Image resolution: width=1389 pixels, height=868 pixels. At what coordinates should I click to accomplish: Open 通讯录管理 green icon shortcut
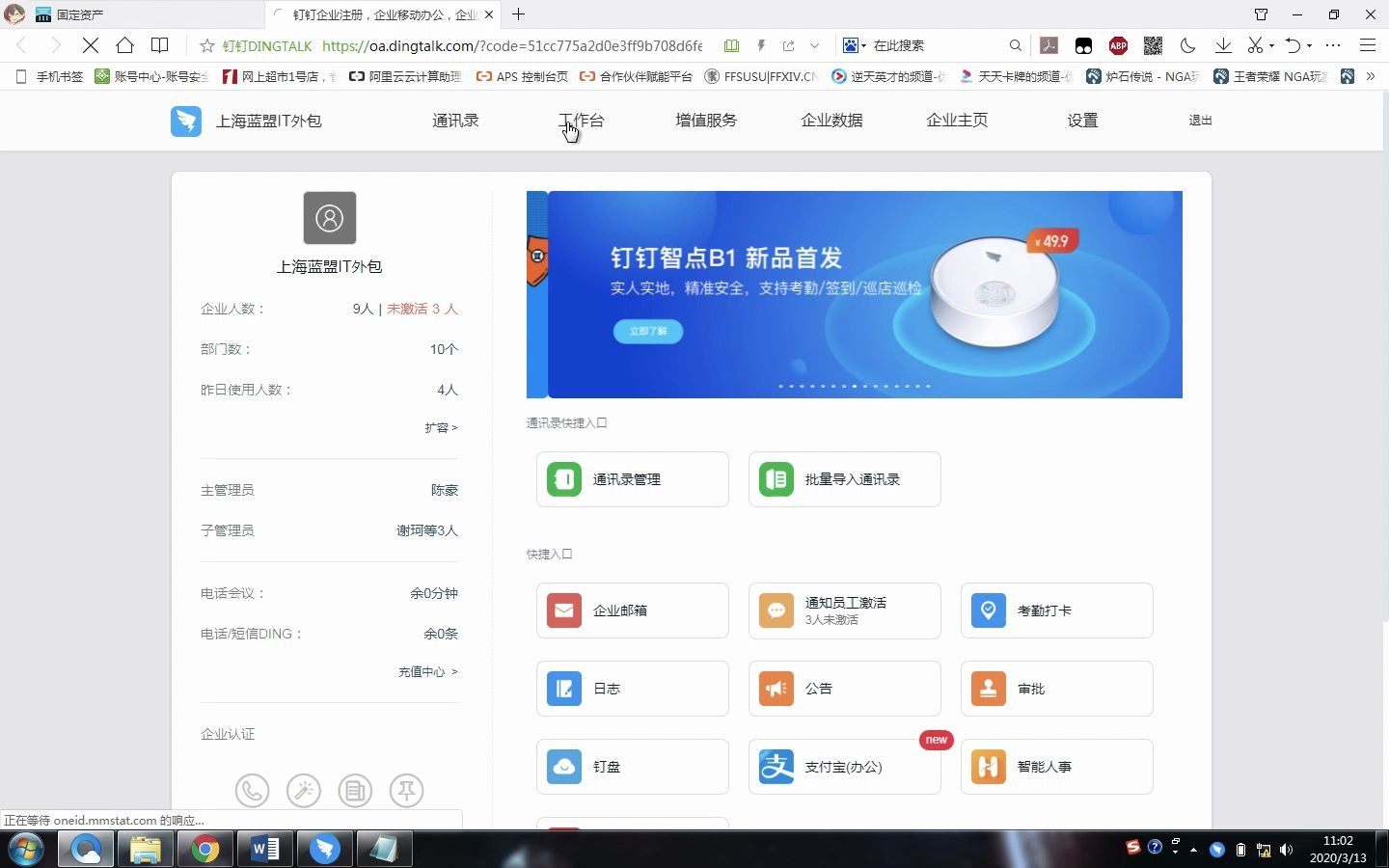[564, 479]
